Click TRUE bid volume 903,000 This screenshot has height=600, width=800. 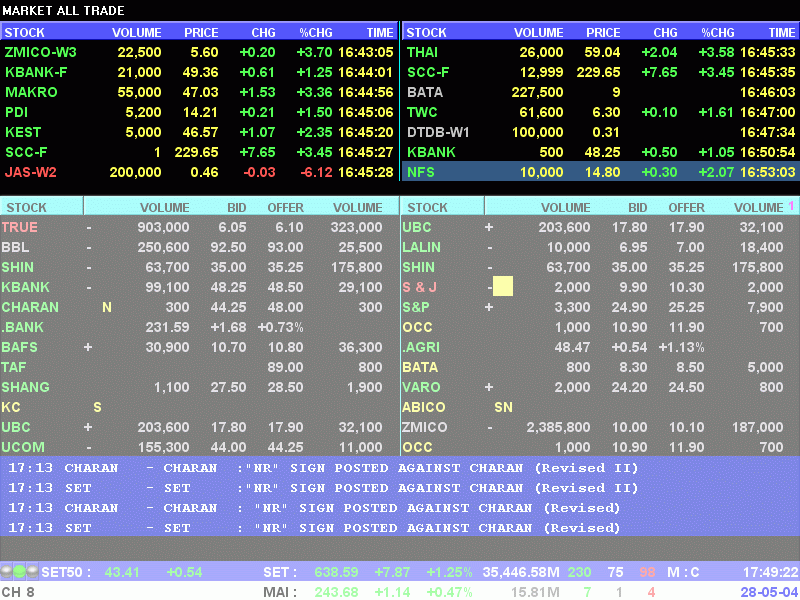coord(163,227)
